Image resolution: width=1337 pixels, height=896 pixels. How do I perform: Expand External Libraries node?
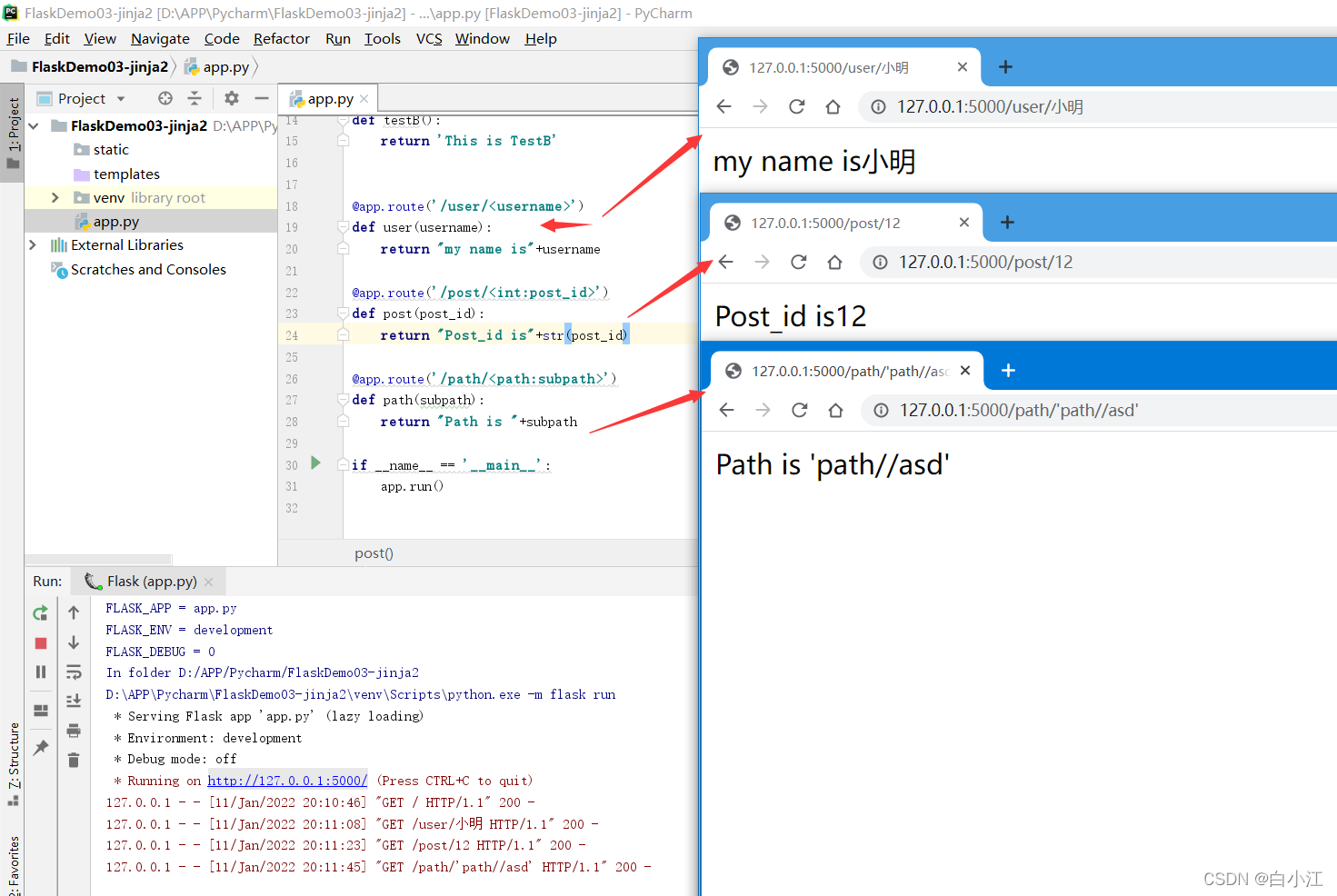(33, 245)
